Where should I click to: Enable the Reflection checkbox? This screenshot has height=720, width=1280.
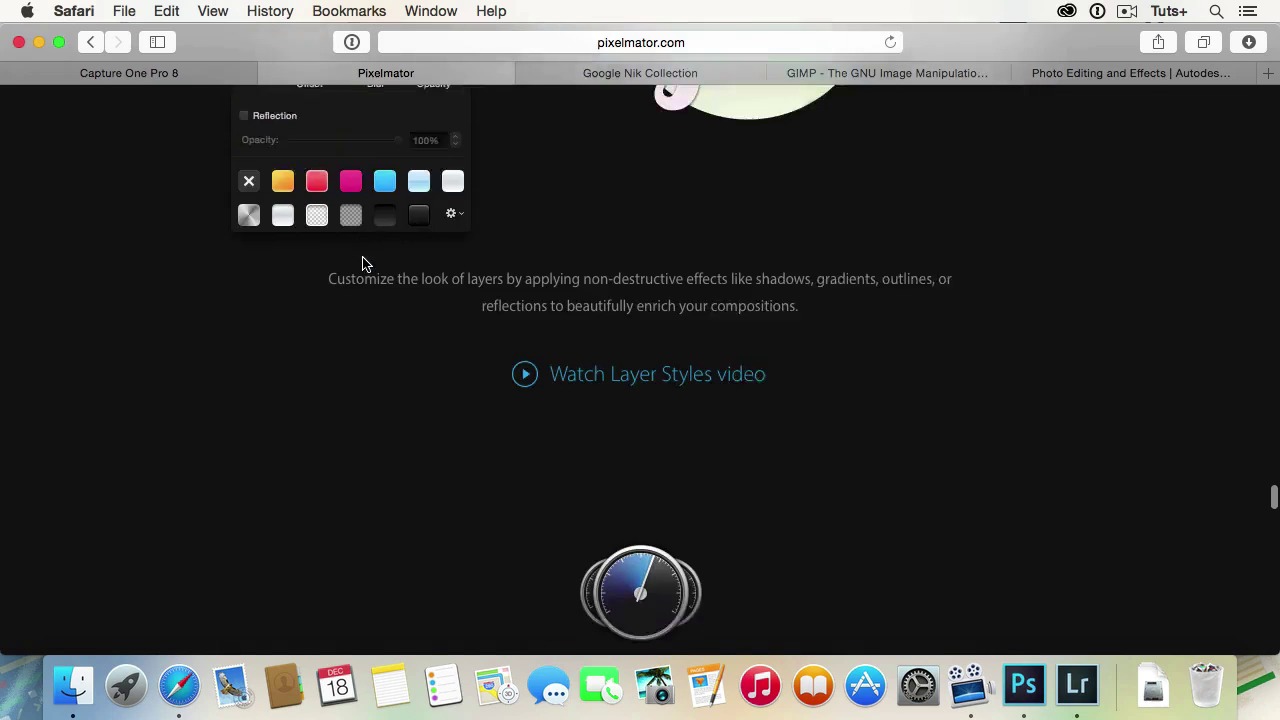tap(244, 116)
